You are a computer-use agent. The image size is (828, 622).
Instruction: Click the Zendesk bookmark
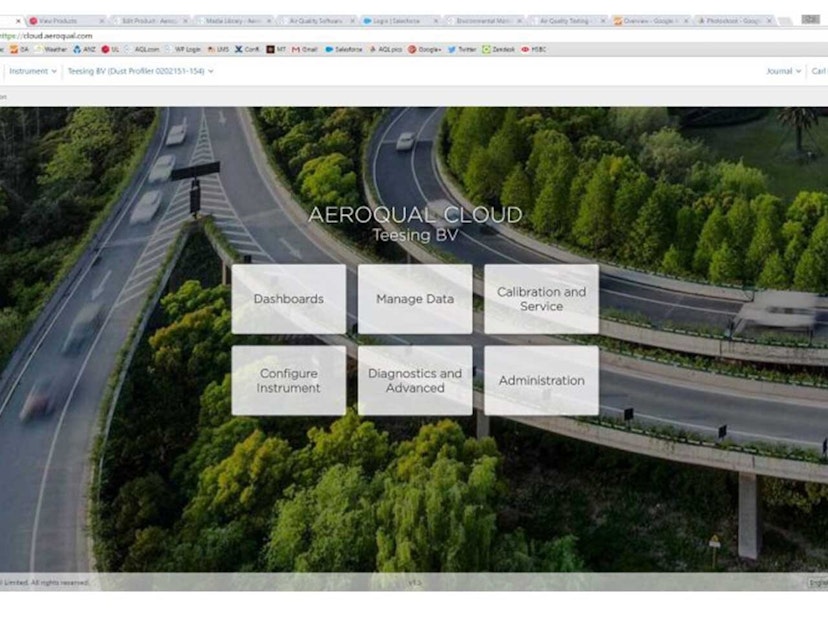[x=499, y=48]
